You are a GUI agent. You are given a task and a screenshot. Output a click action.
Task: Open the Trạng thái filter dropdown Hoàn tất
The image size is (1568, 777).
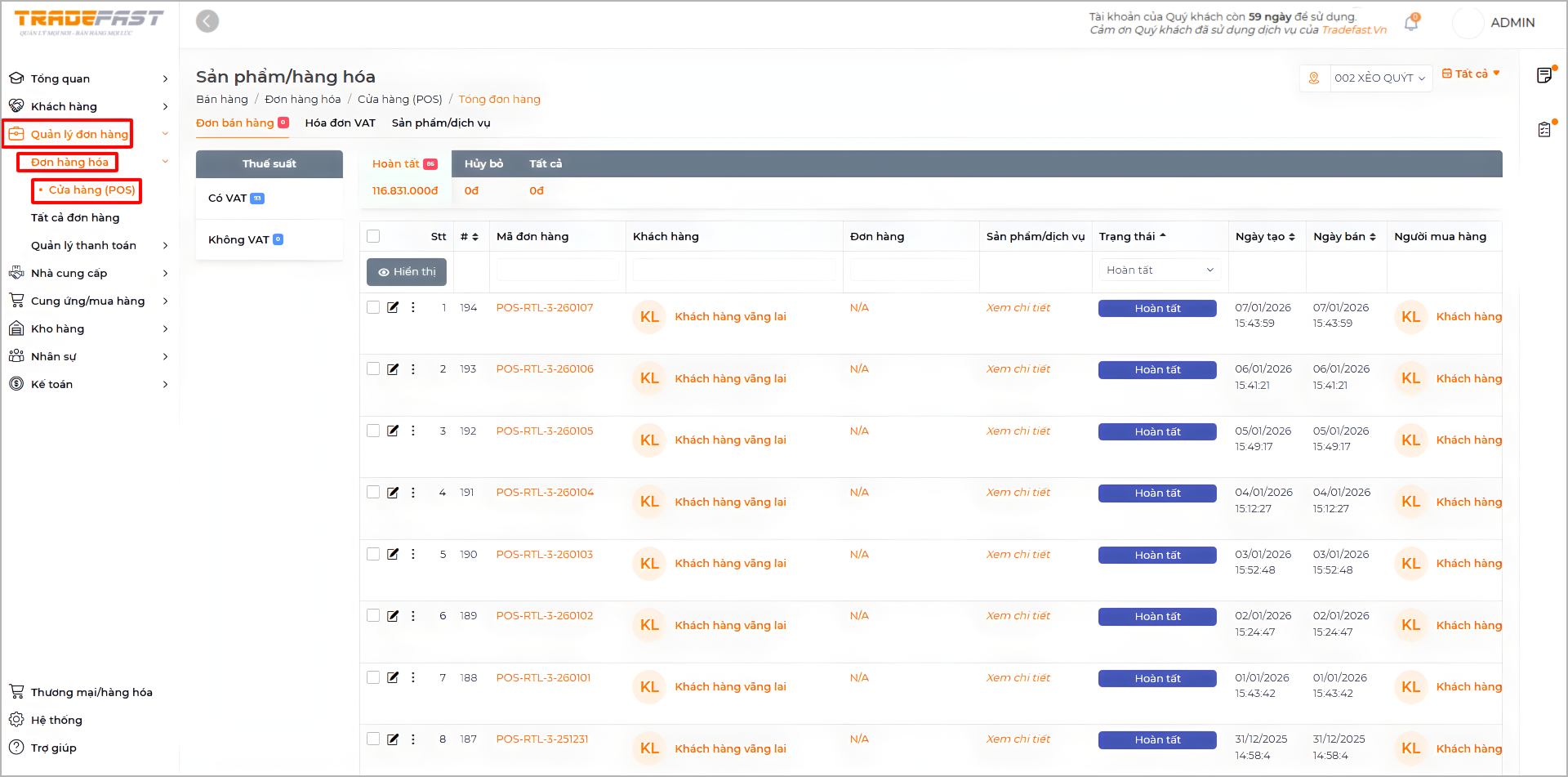[1159, 270]
